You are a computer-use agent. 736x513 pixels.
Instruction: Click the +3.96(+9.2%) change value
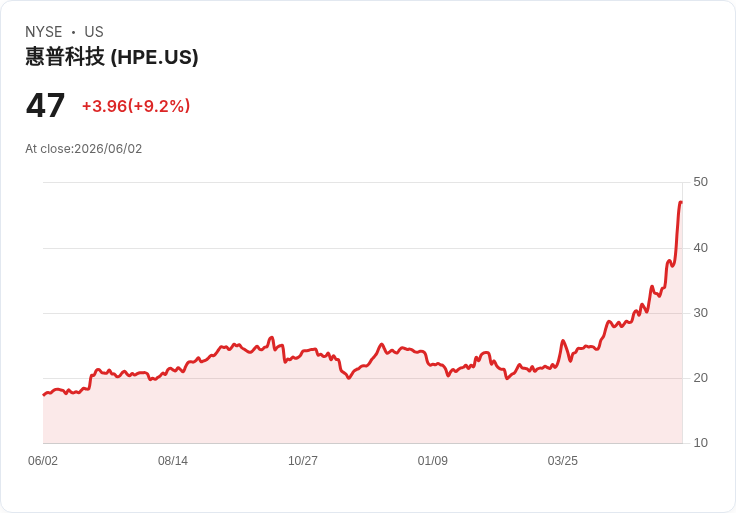click(x=136, y=106)
